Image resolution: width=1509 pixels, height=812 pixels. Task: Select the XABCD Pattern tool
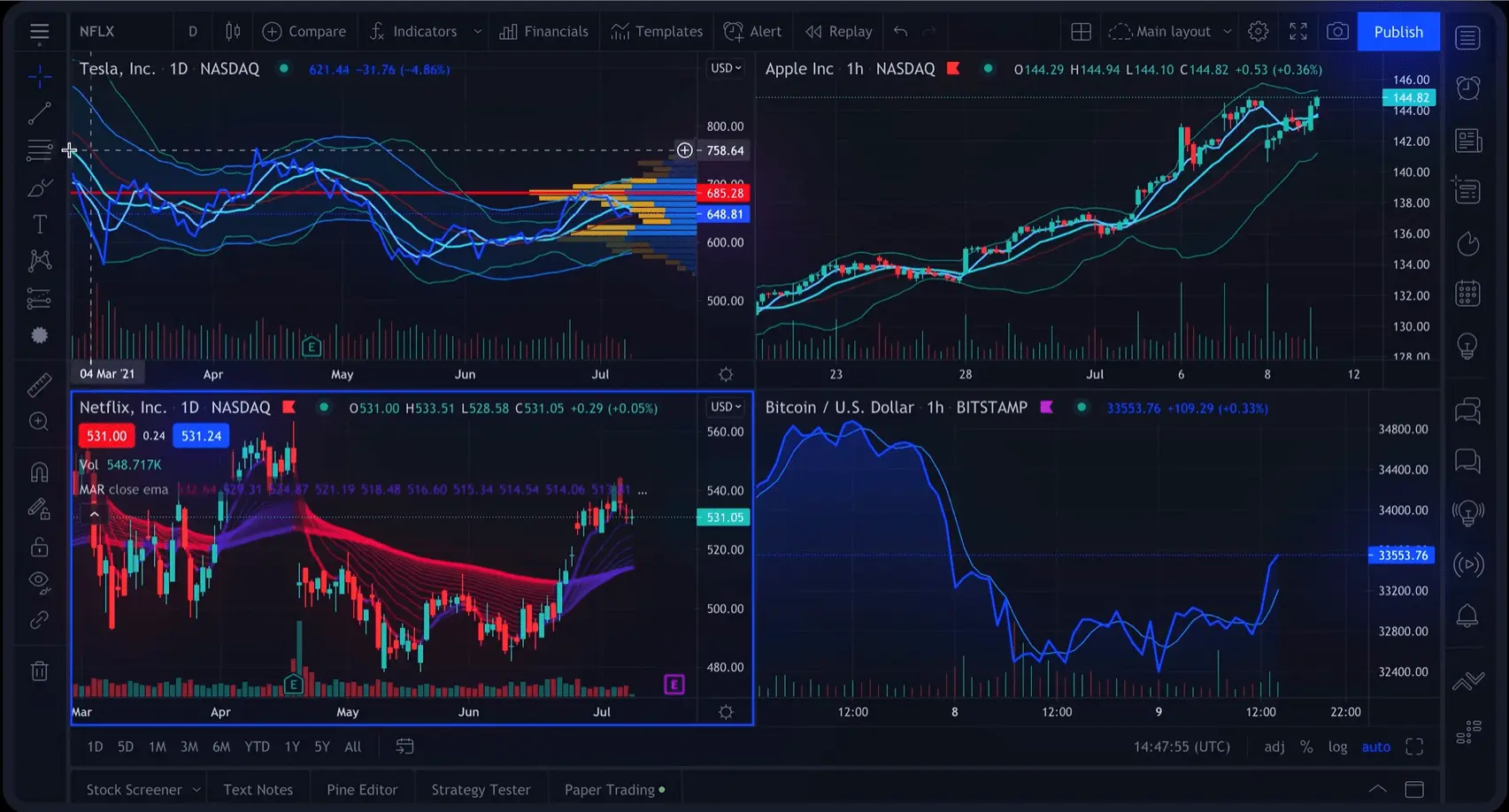click(x=40, y=260)
